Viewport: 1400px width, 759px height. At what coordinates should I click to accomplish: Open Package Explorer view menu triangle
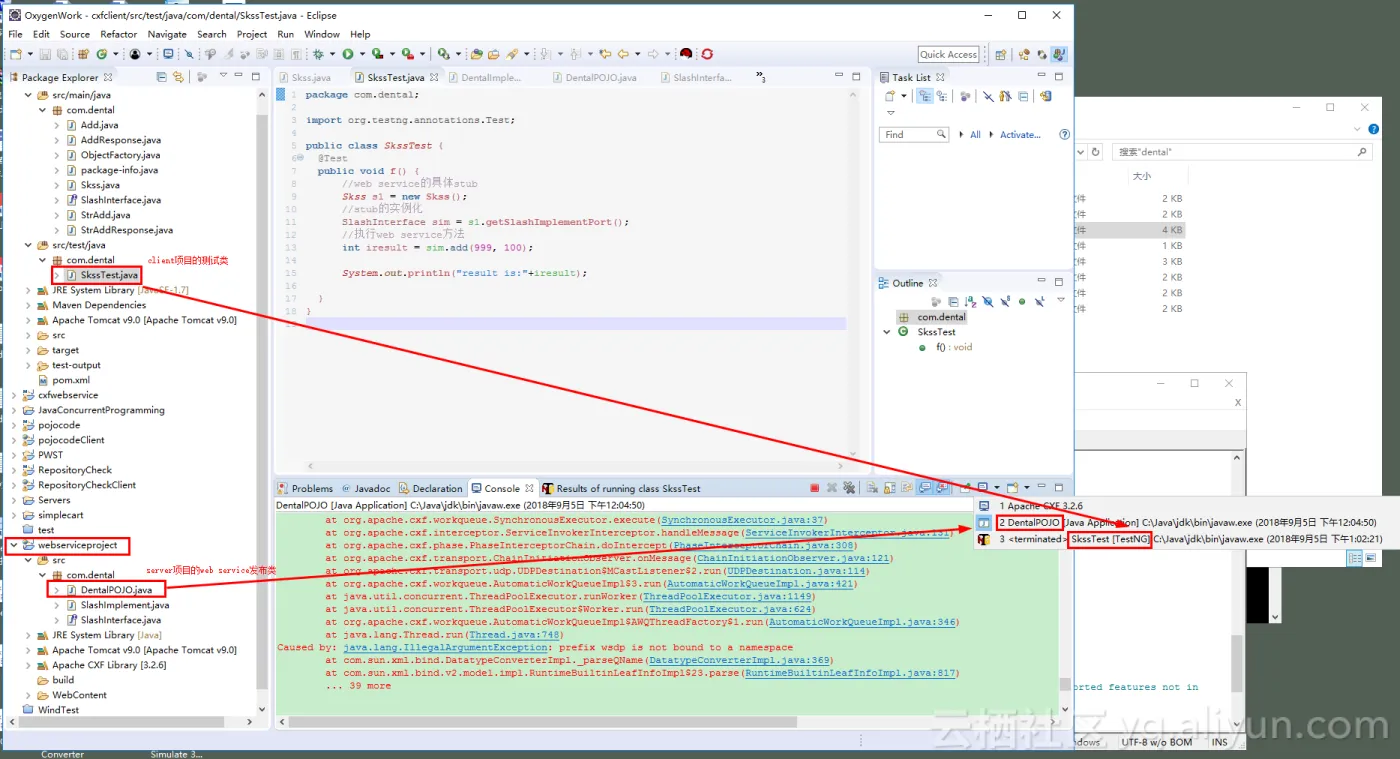223,76
